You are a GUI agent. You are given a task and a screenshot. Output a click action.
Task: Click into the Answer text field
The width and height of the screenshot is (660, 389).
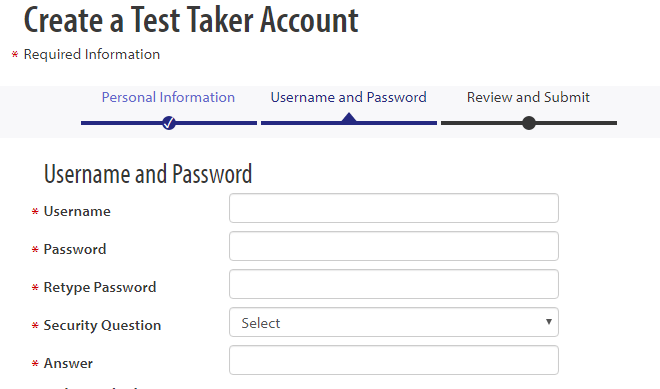(394, 360)
